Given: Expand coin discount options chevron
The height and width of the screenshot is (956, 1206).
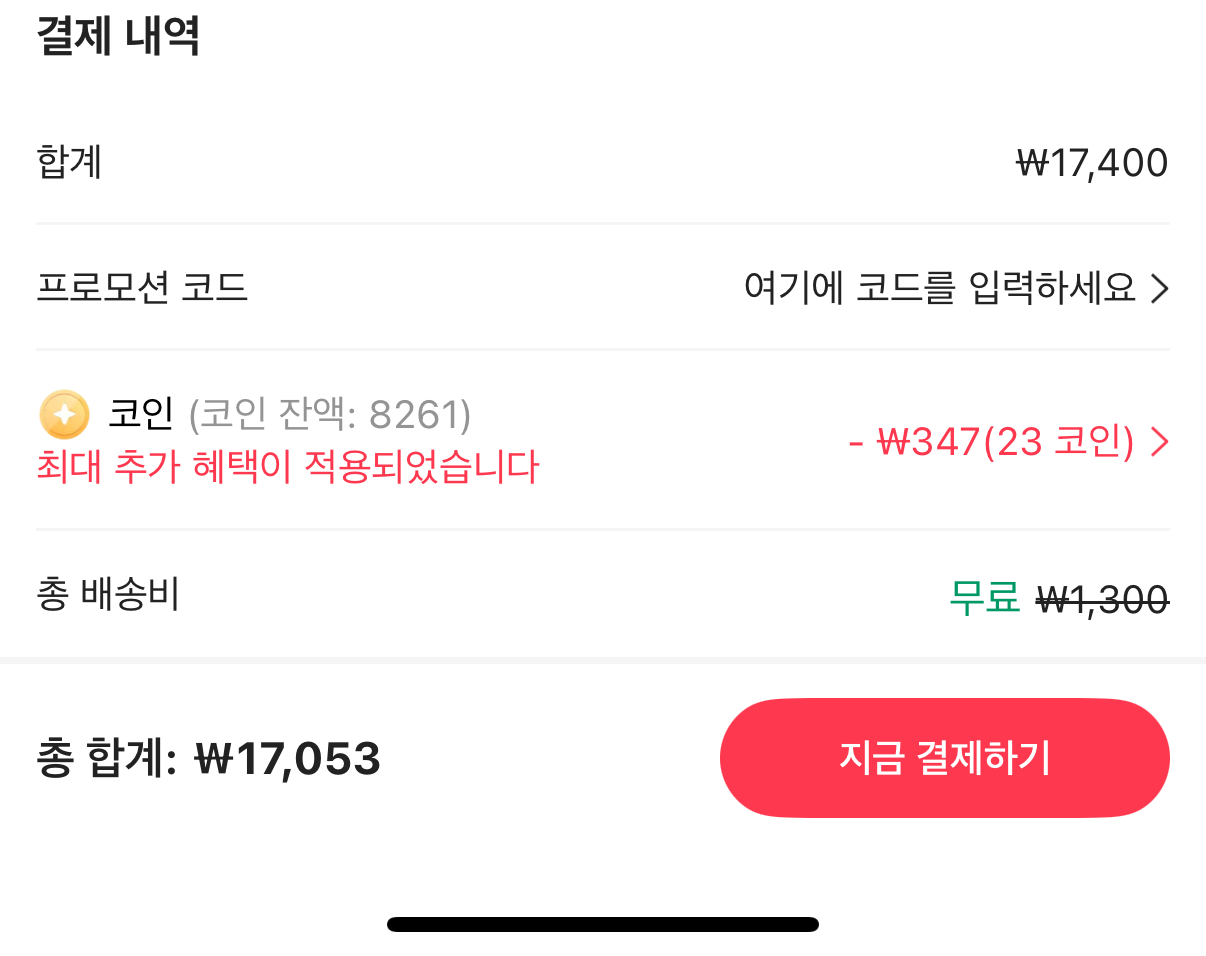Looking at the screenshot, I should point(1159,442).
